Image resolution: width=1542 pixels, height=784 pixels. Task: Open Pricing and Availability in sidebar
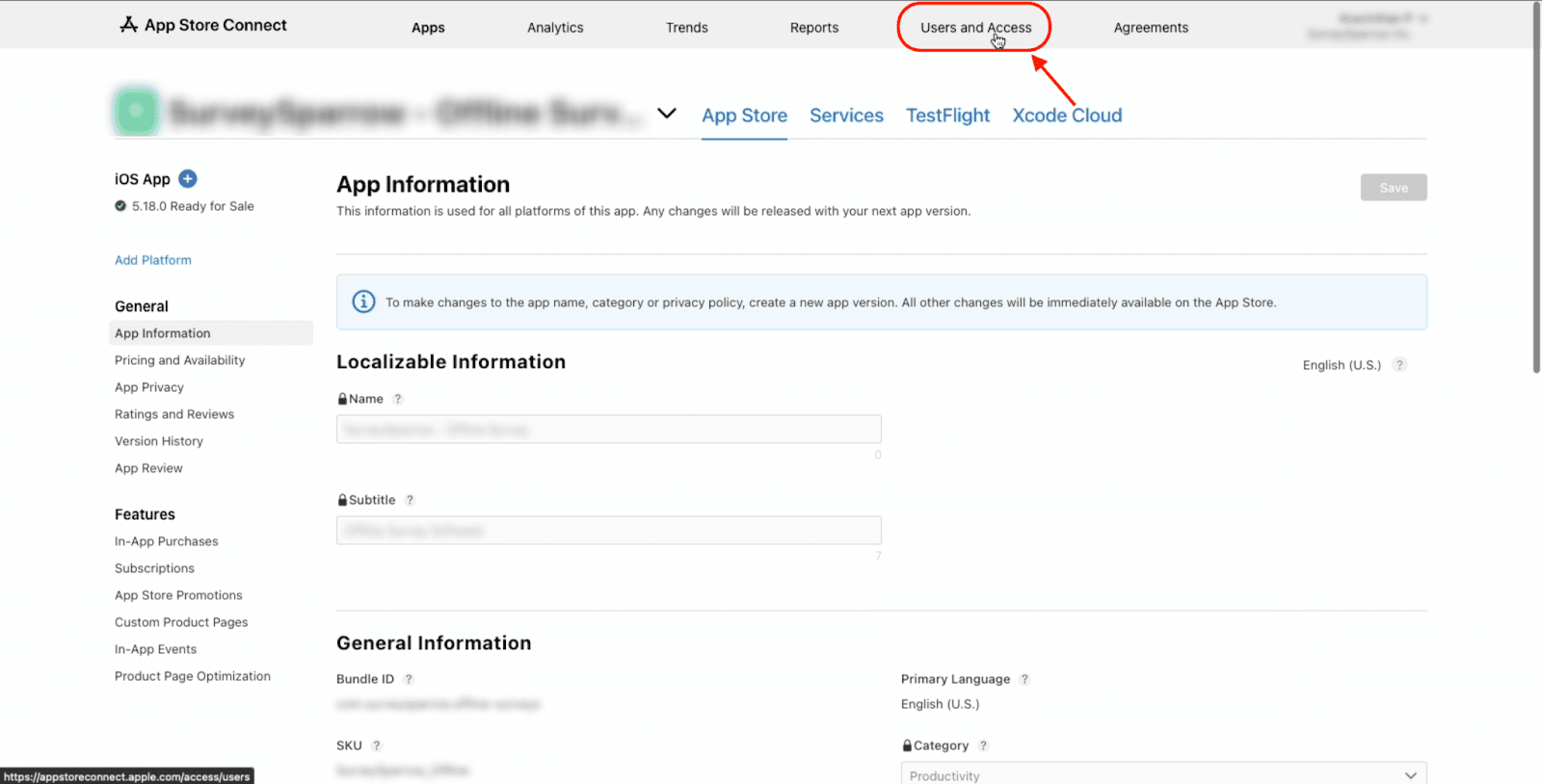(x=179, y=360)
